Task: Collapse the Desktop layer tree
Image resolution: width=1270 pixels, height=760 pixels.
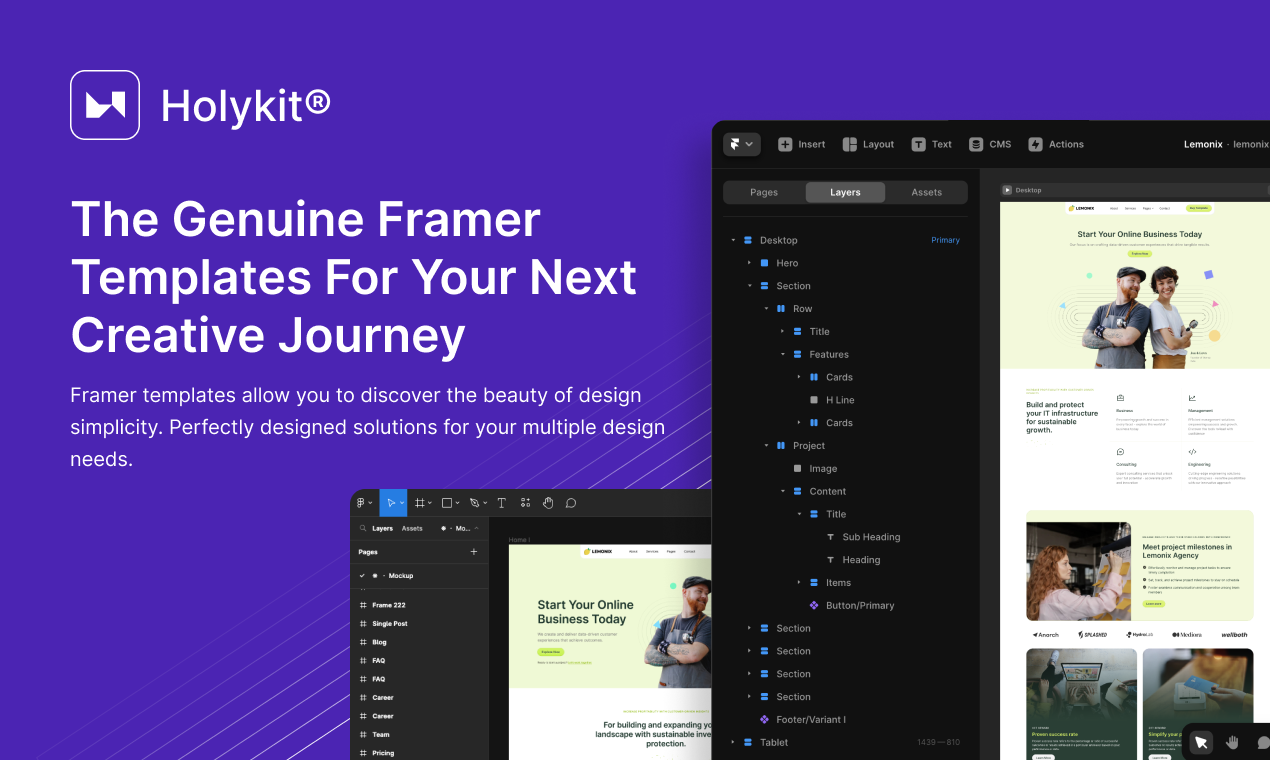Action: click(x=733, y=240)
